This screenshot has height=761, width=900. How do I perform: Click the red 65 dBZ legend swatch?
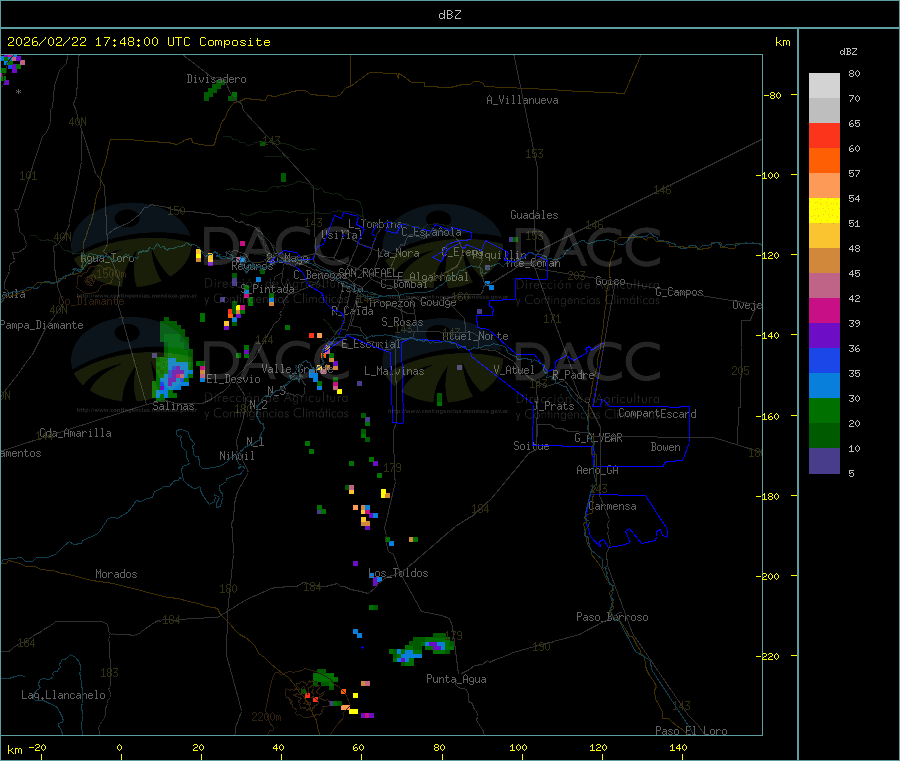point(824,135)
